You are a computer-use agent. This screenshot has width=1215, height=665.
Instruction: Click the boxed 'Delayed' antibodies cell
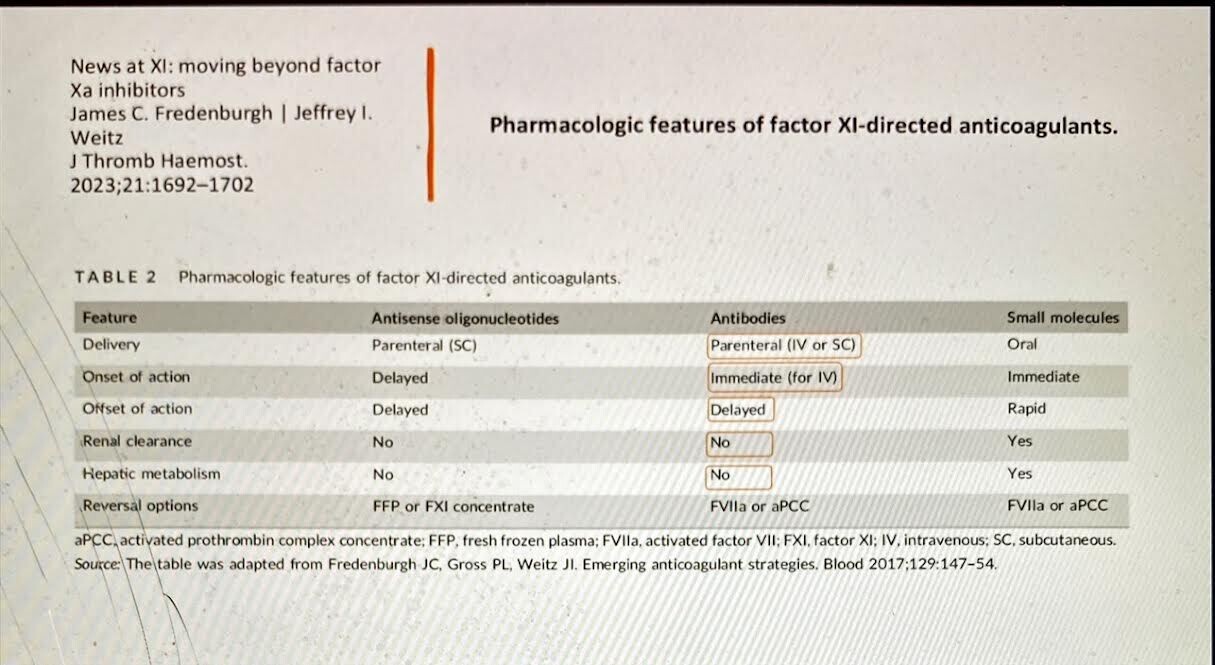(x=740, y=410)
